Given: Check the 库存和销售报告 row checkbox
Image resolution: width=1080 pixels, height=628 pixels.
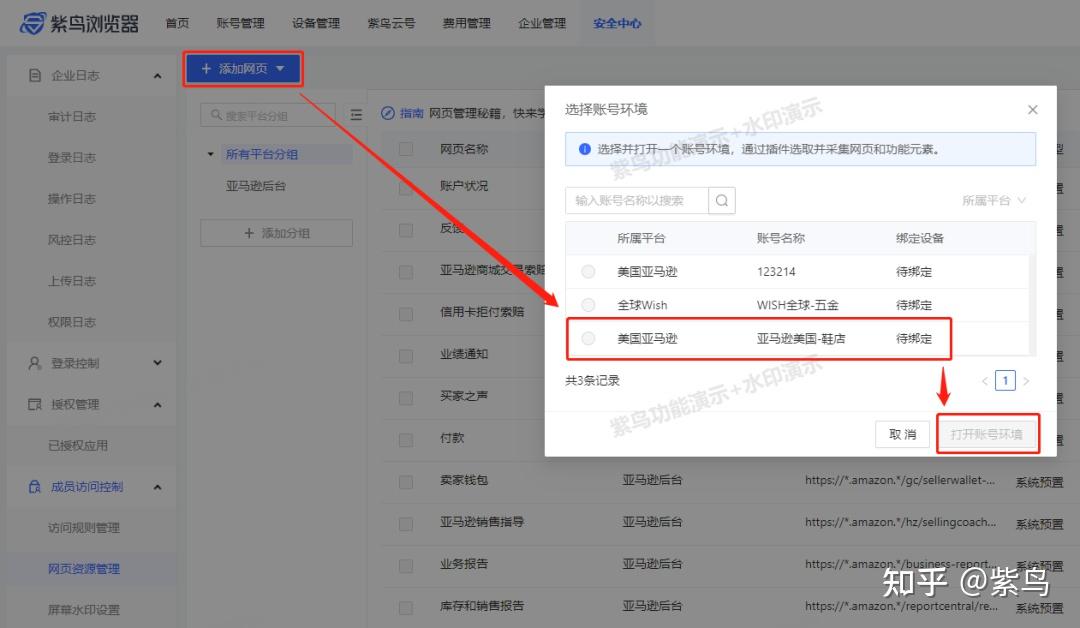Looking at the screenshot, I should pos(406,608).
